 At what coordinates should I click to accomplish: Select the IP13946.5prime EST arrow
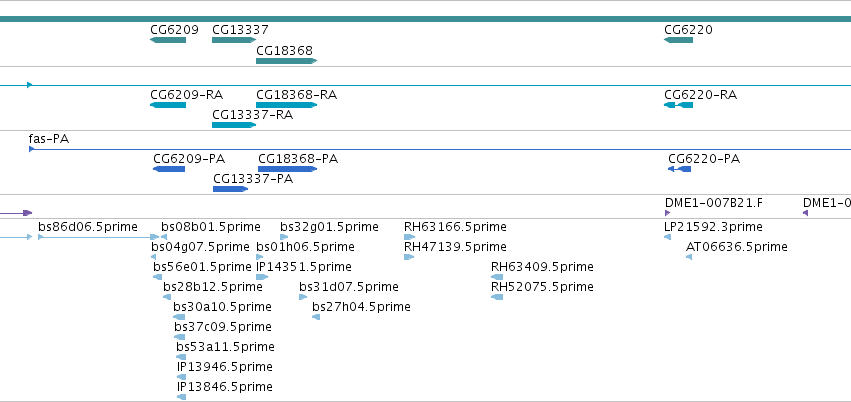click(181, 378)
